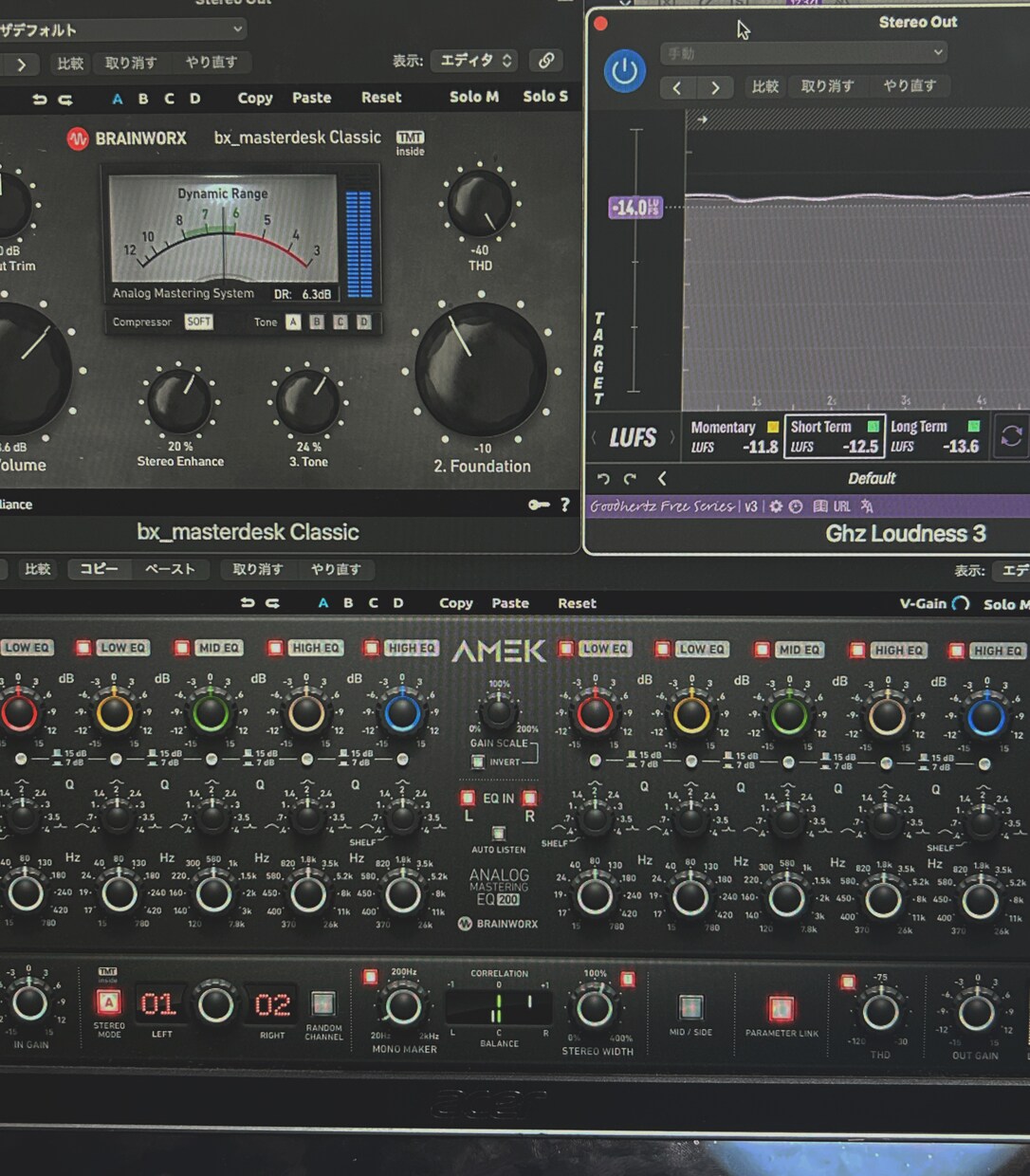The width and height of the screenshot is (1030, 1176).
Task: Click AMEK Mid/Side button
Action: pos(690,1007)
